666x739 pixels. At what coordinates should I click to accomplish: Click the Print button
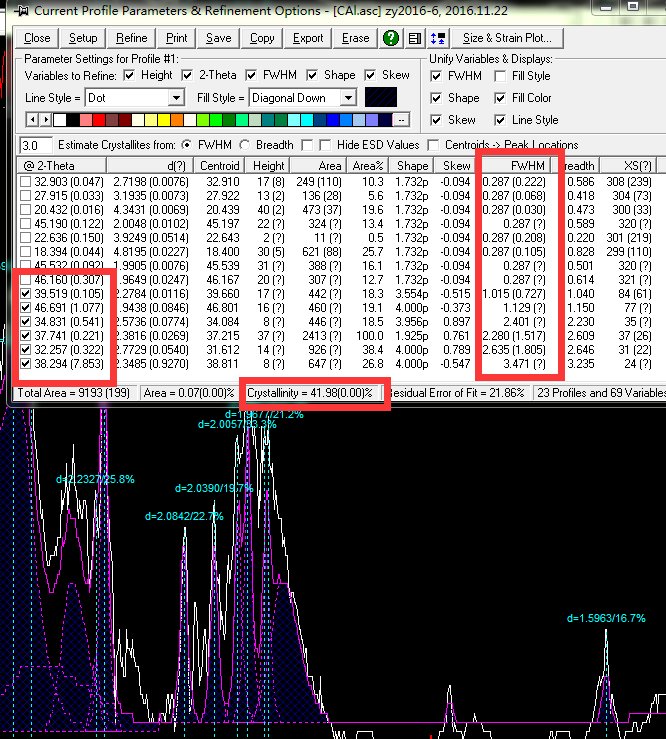click(x=177, y=38)
